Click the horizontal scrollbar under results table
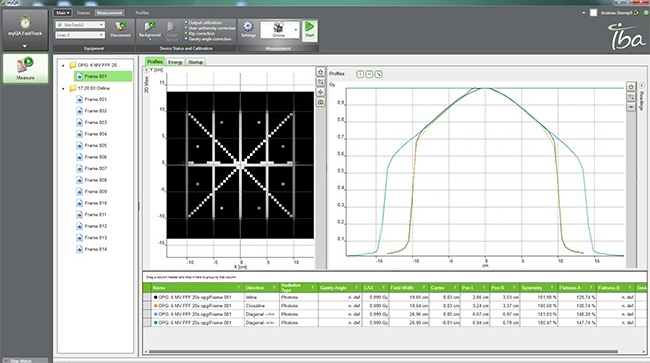The image size is (650, 363). pyautogui.click(x=383, y=352)
